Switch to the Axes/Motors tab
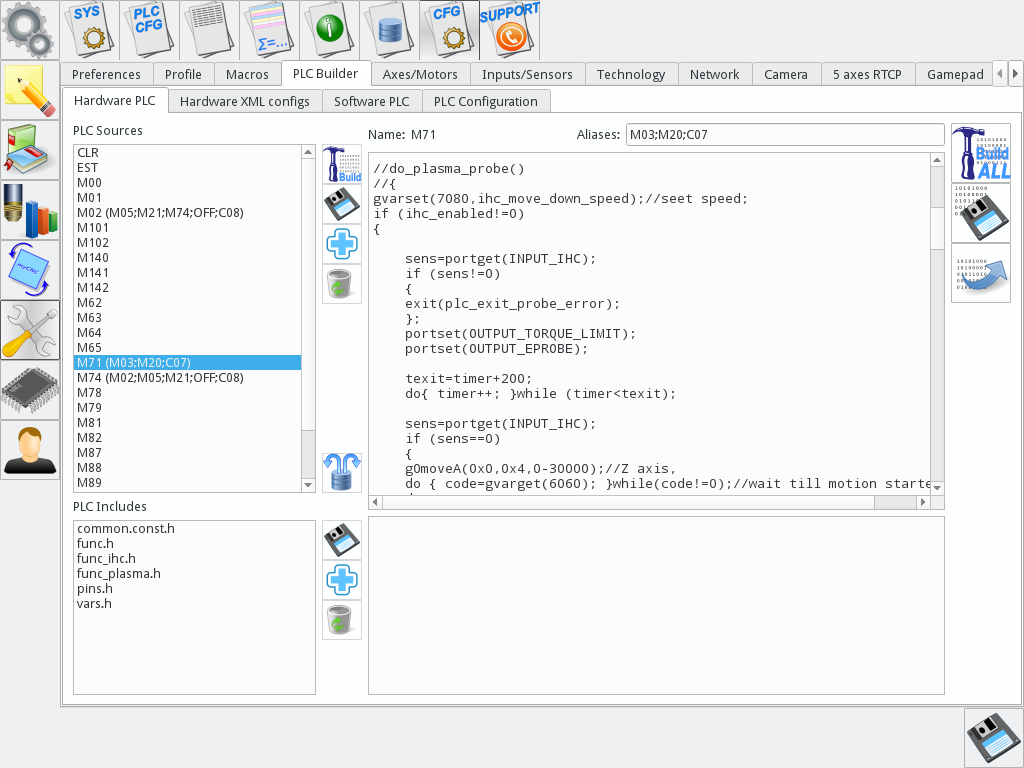Image resolution: width=1024 pixels, height=768 pixels. point(420,74)
